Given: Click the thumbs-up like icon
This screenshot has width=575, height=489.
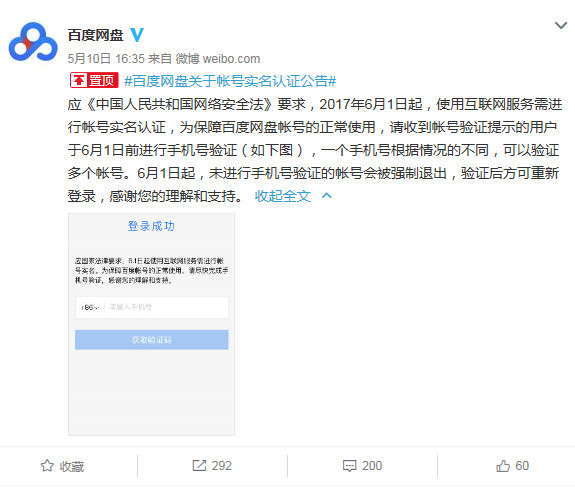Looking at the screenshot, I should pos(503,466).
